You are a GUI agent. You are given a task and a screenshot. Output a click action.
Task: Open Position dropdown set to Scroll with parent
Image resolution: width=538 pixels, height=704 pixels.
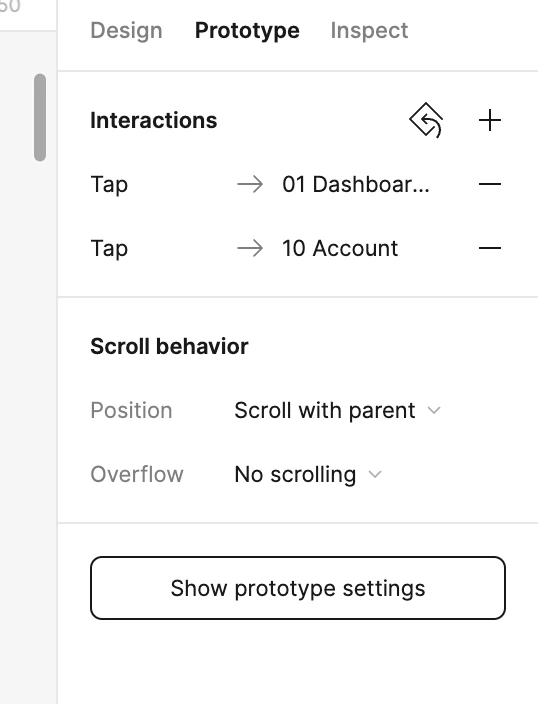click(338, 410)
